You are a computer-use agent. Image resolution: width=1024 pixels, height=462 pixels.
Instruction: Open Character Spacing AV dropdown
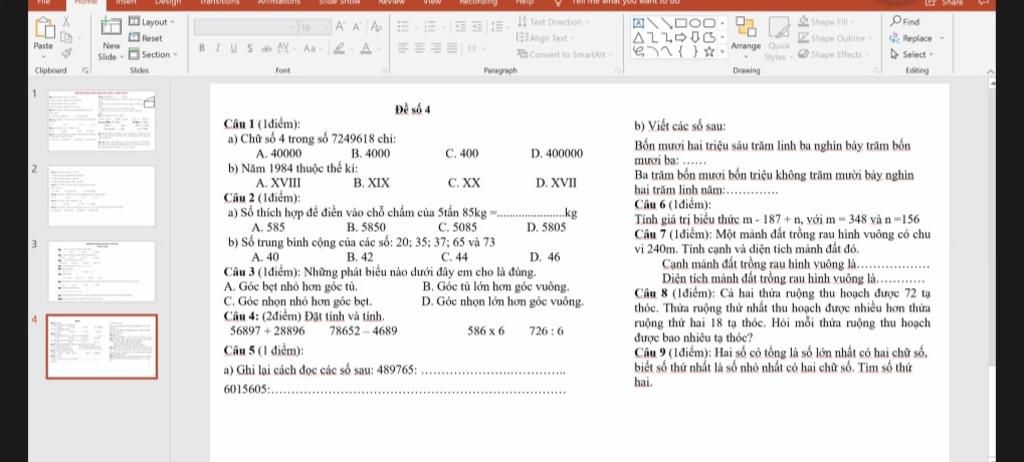[285, 48]
